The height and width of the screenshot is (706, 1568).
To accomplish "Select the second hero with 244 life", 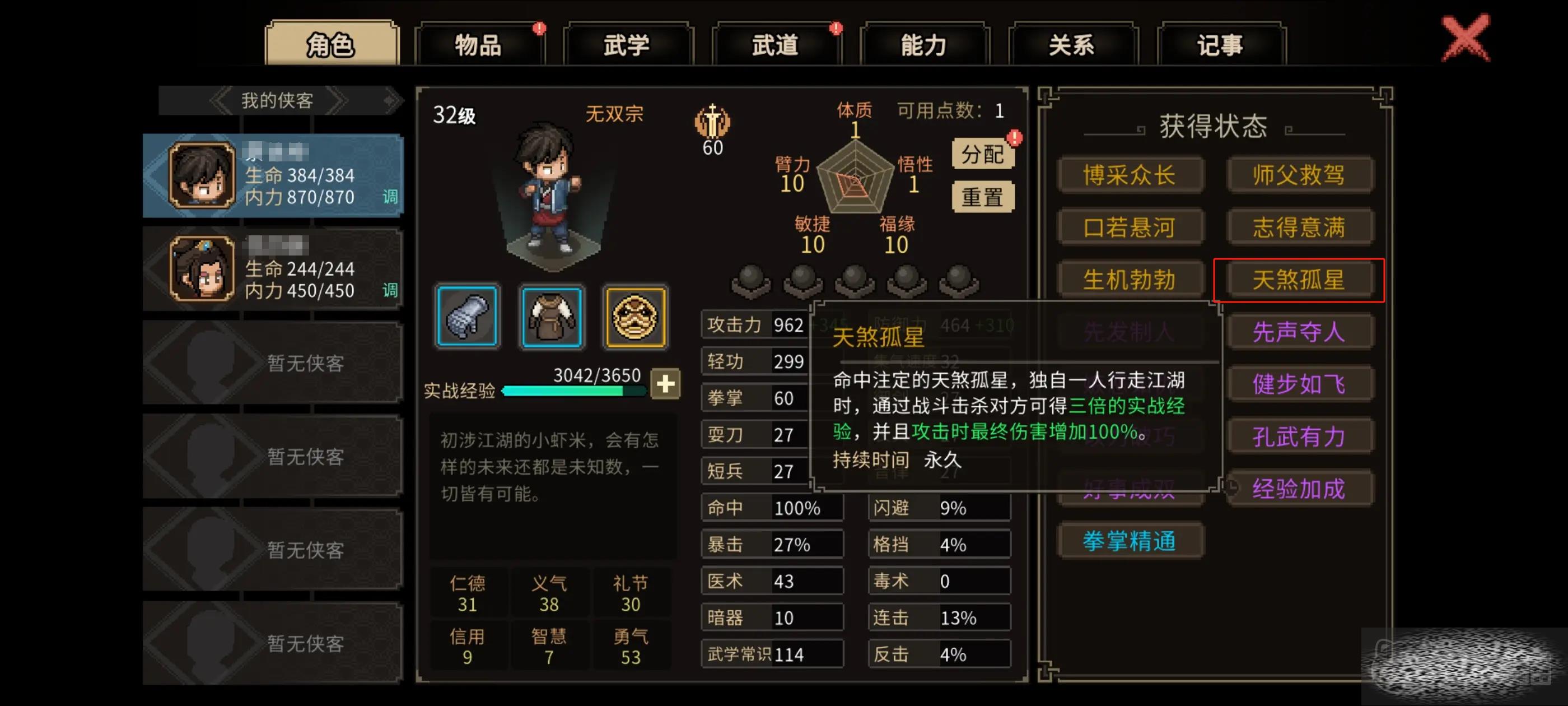I will pyautogui.click(x=273, y=270).
